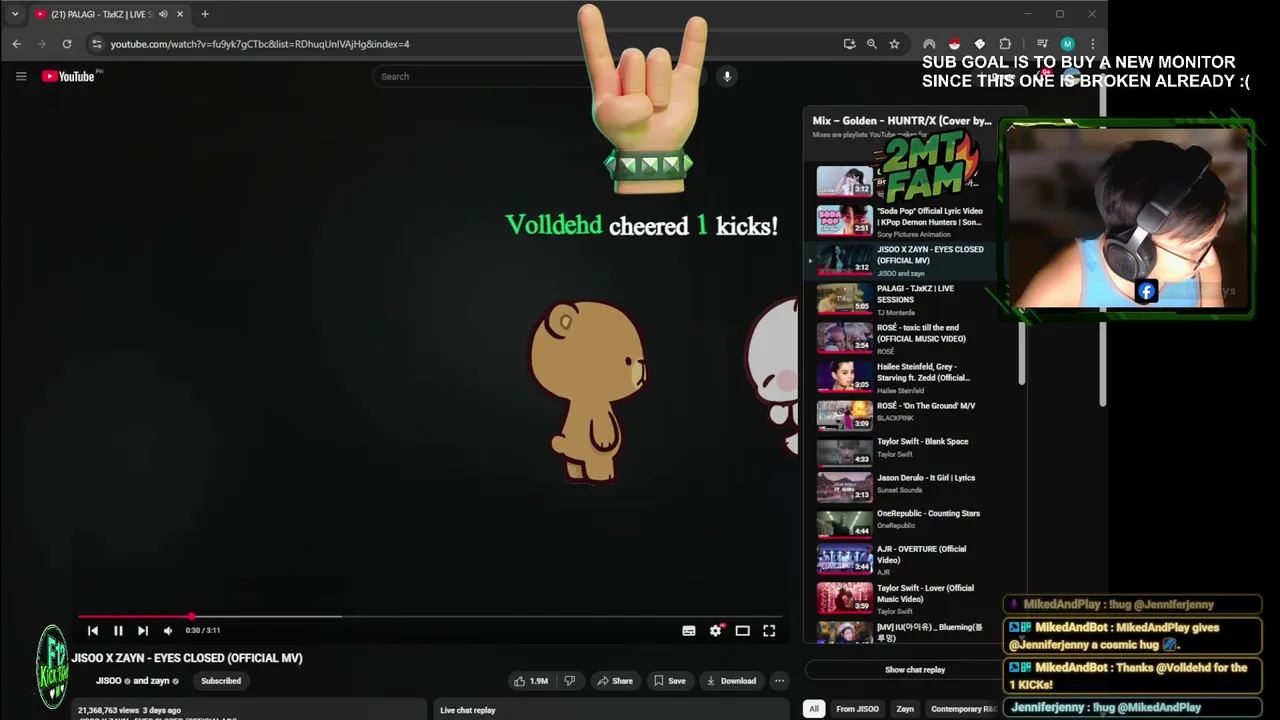The width and height of the screenshot is (1280, 720).
Task: Click the video title EYES CLOSED text
Action: click(x=187, y=658)
